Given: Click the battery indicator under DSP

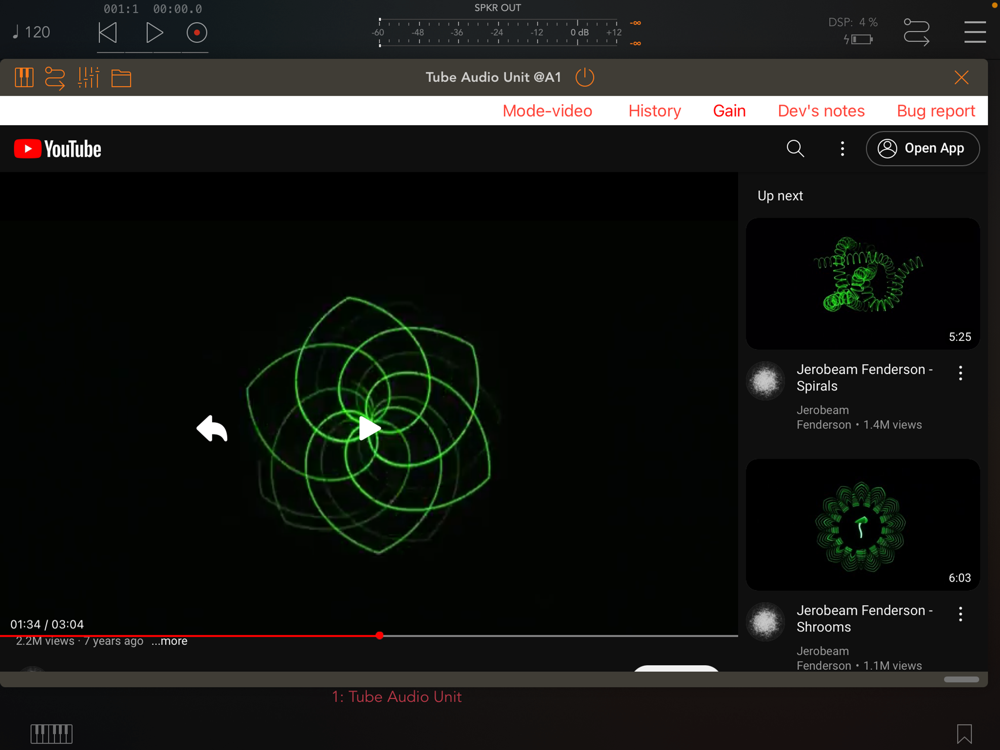Looking at the screenshot, I should [858, 40].
